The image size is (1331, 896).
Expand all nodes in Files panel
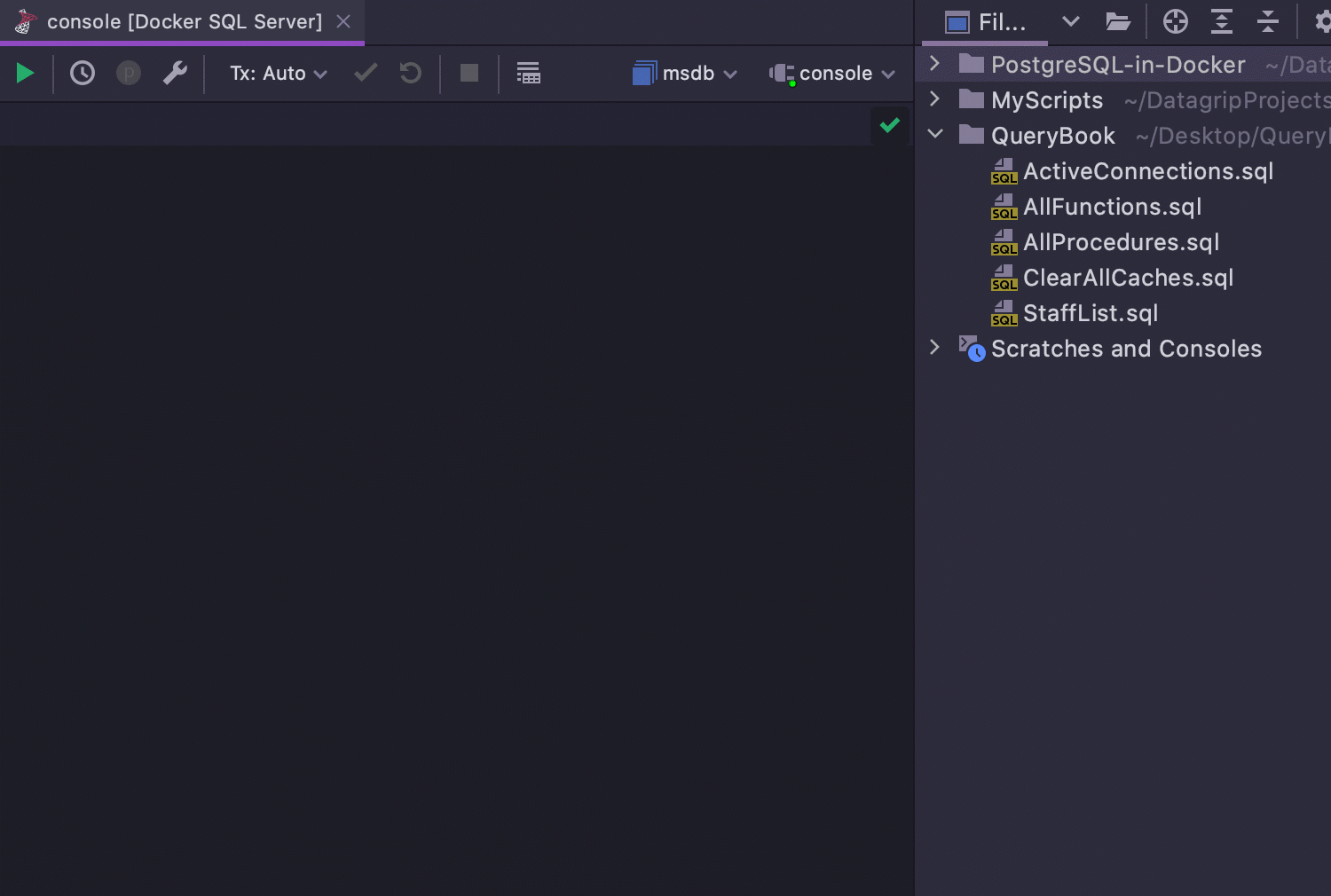click(1222, 21)
